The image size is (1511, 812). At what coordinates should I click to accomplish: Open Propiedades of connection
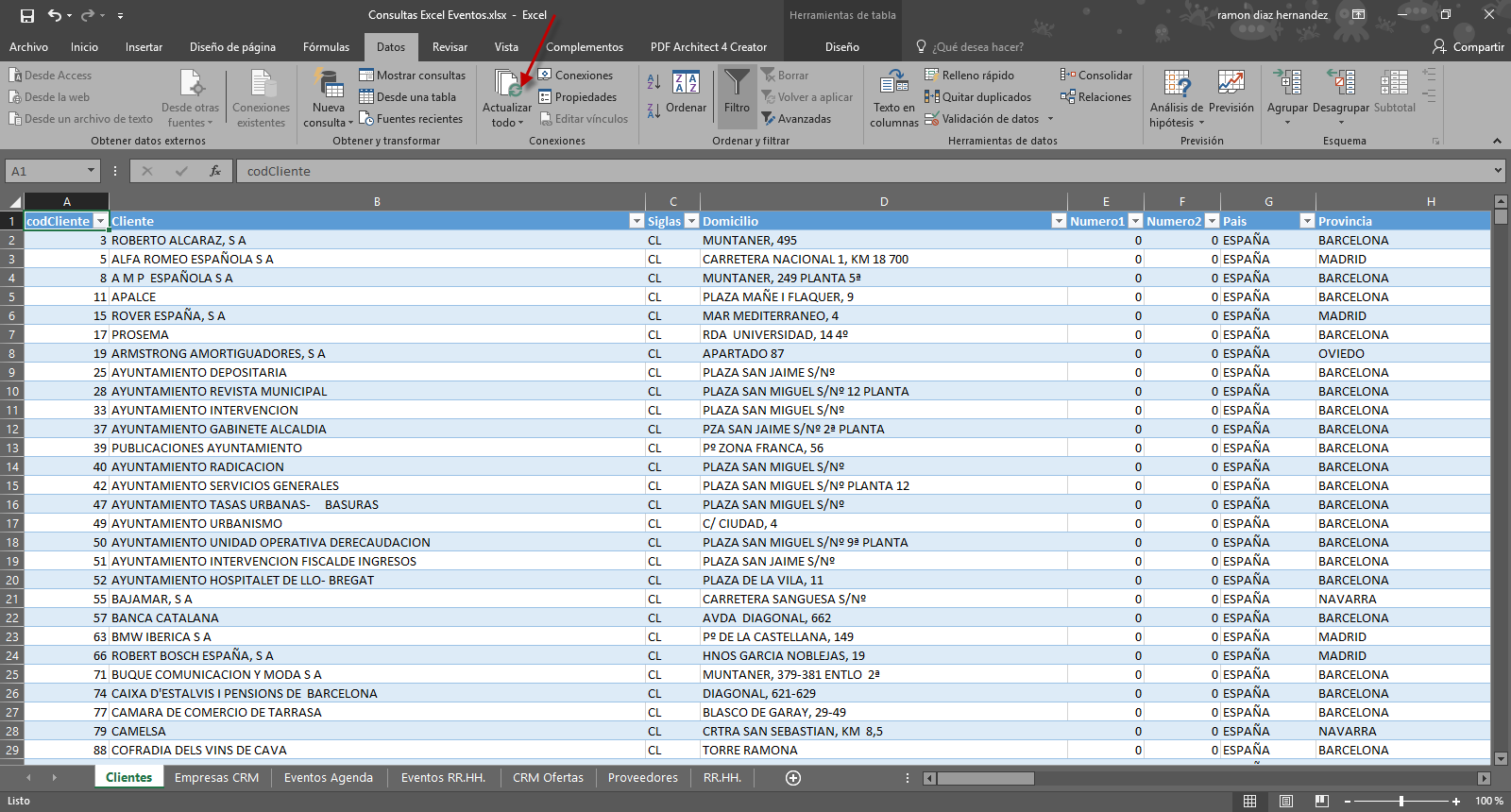tap(577, 97)
